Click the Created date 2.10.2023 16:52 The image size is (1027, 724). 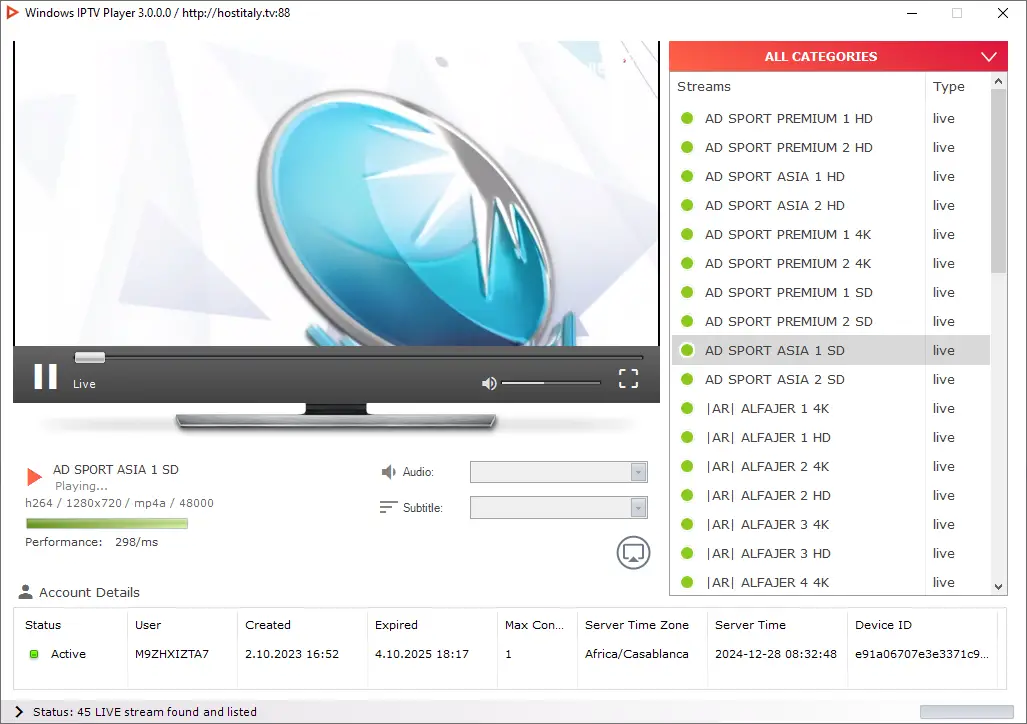pos(292,654)
